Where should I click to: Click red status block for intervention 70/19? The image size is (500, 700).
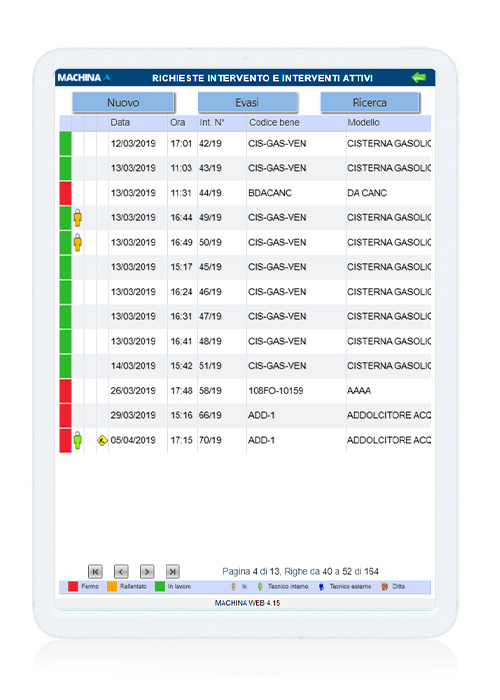pyautogui.click(x=66, y=441)
